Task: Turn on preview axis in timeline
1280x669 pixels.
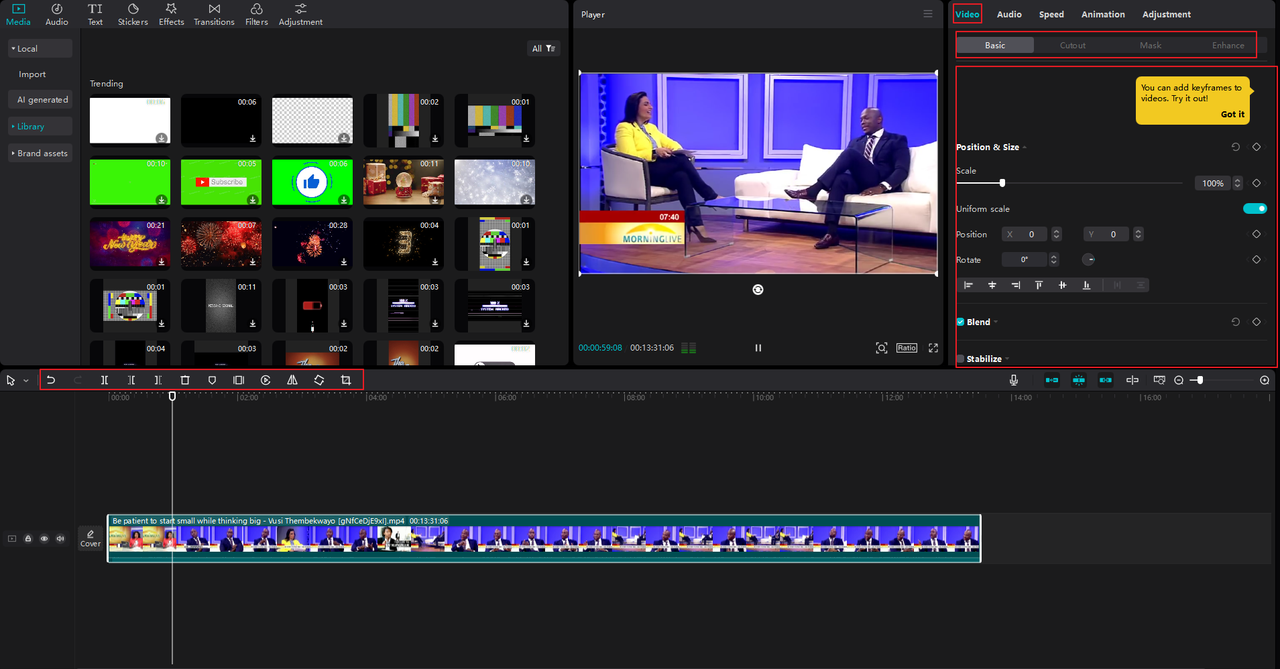Action: (1132, 380)
